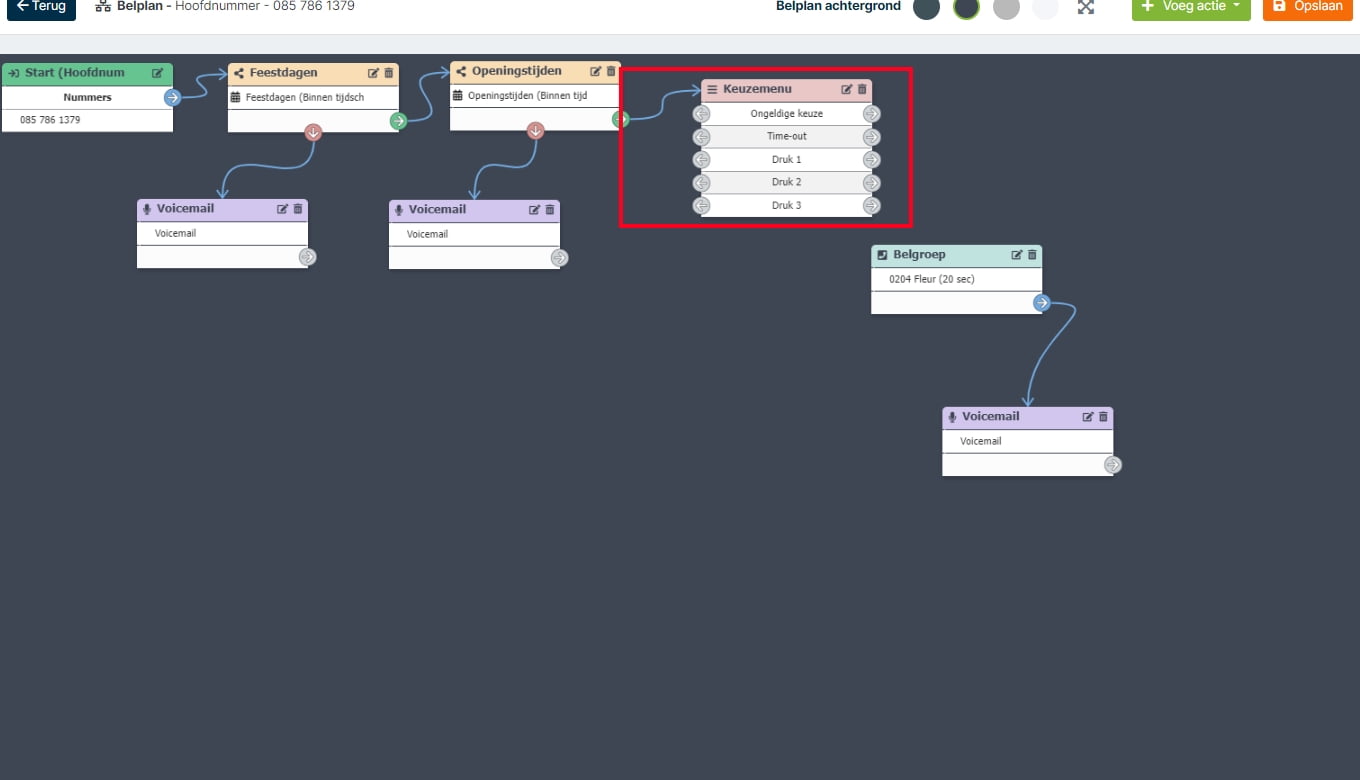1360x780 pixels.
Task: Delete the Keuzemenu node
Action: tap(862, 89)
